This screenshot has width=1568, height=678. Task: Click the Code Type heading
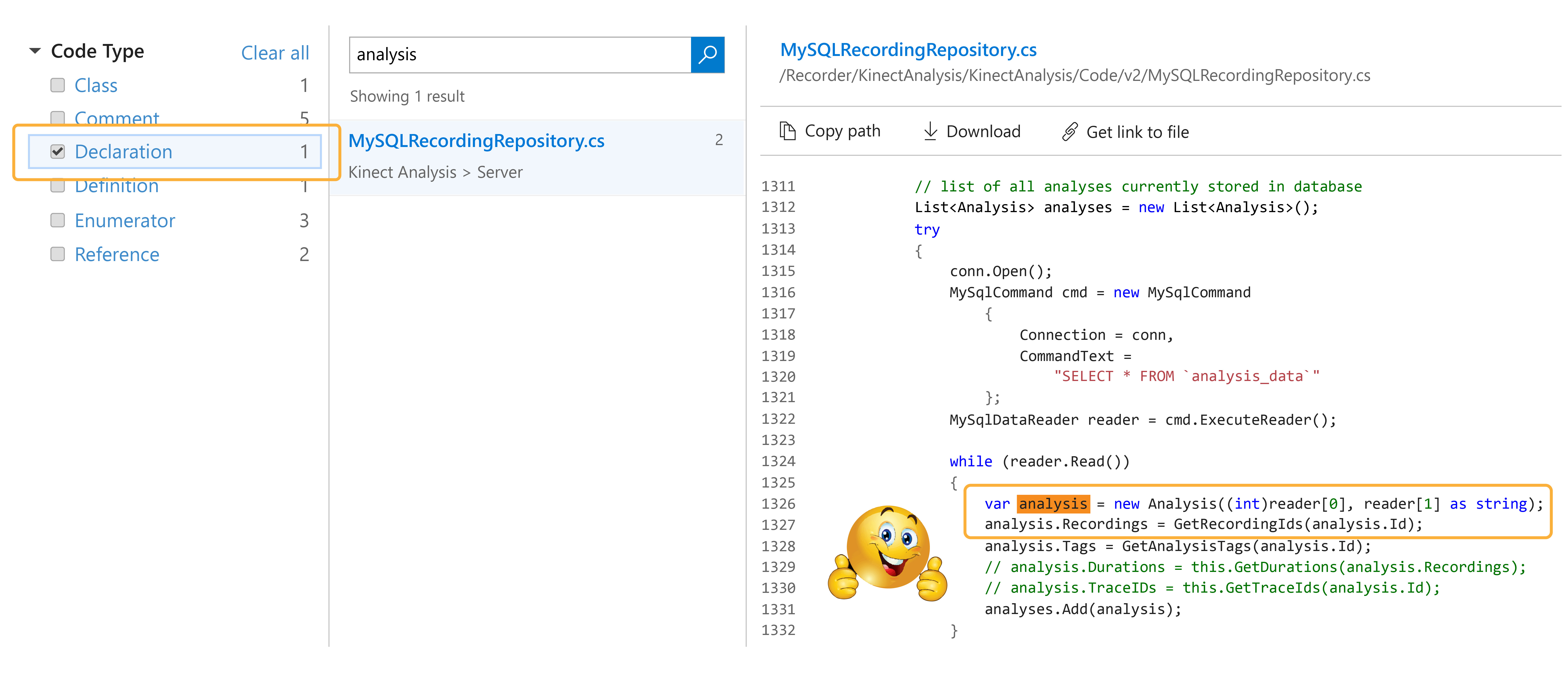click(97, 51)
